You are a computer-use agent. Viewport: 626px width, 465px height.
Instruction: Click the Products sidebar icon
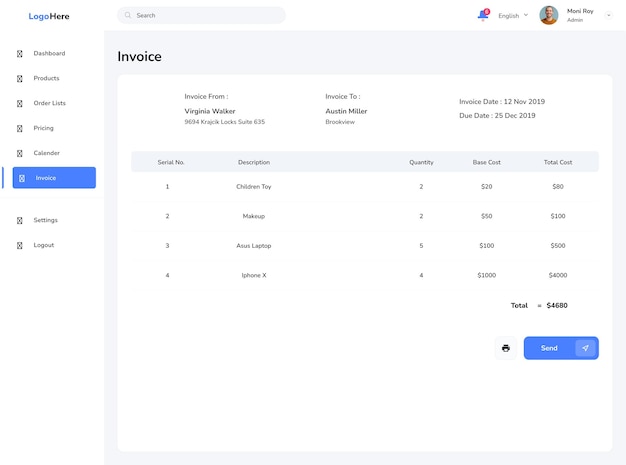[x=20, y=79]
